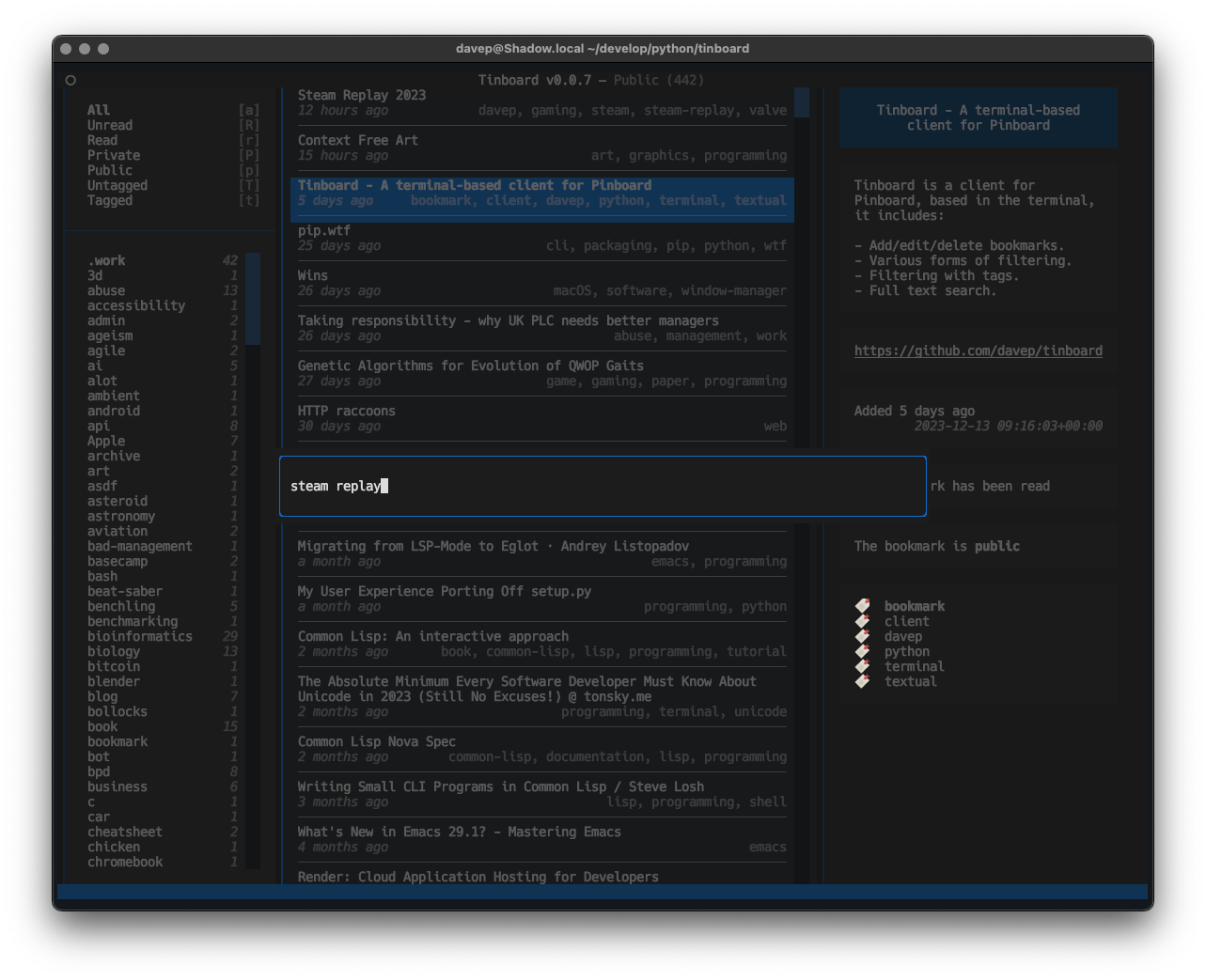Click the bookmark tag icon in details panel
Image resolution: width=1206 pixels, height=980 pixels.
(x=862, y=606)
